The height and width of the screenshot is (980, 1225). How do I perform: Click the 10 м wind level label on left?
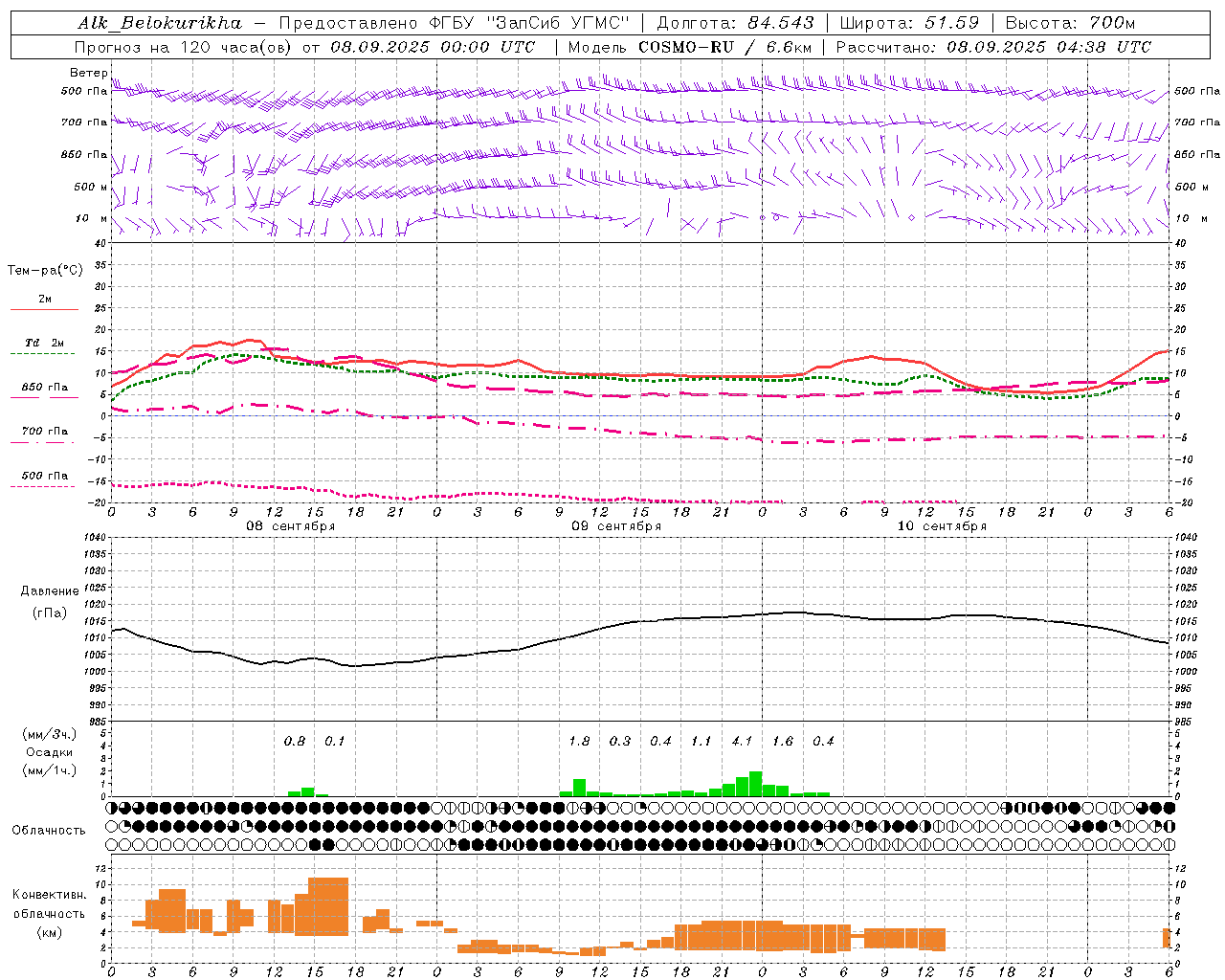pyautogui.click(x=92, y=218)
